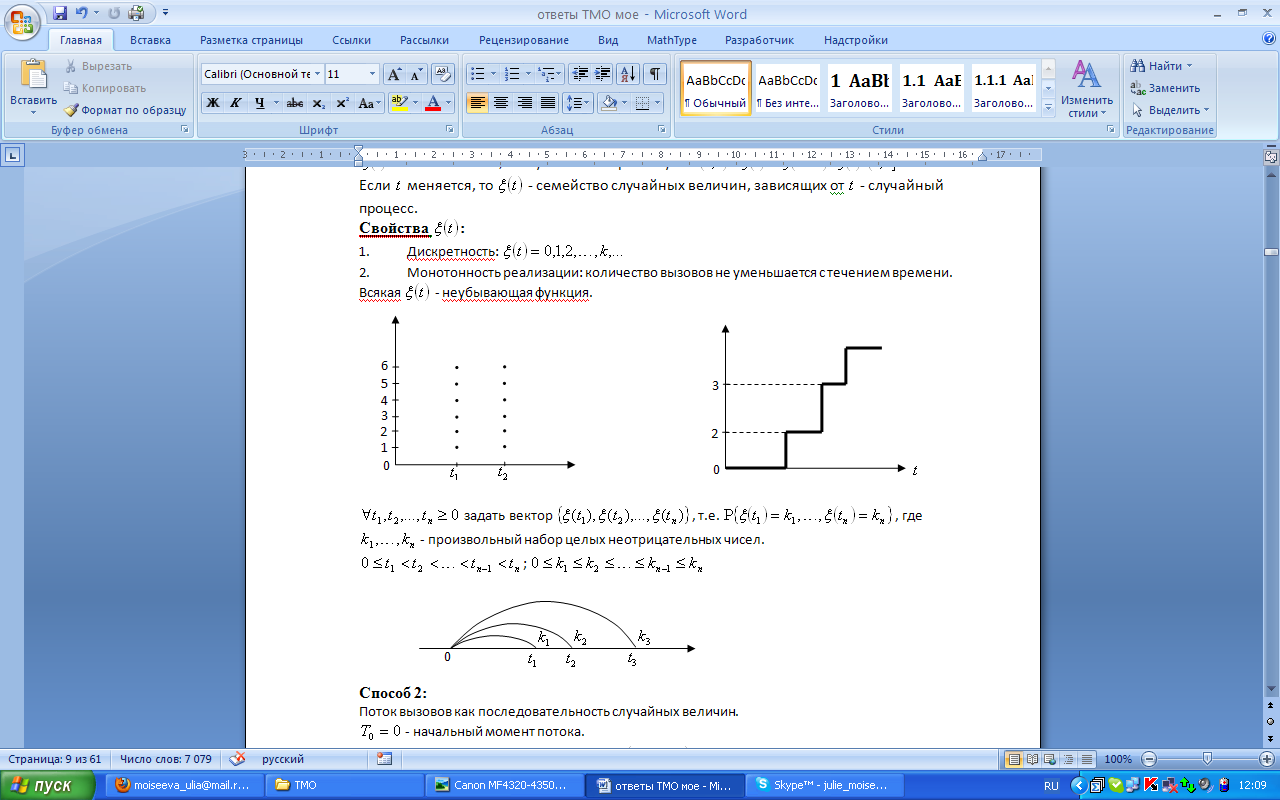This screenshot has width=1280, height=800.
Task: Click Cut (Вырезать) button
Action: [98, 66]
